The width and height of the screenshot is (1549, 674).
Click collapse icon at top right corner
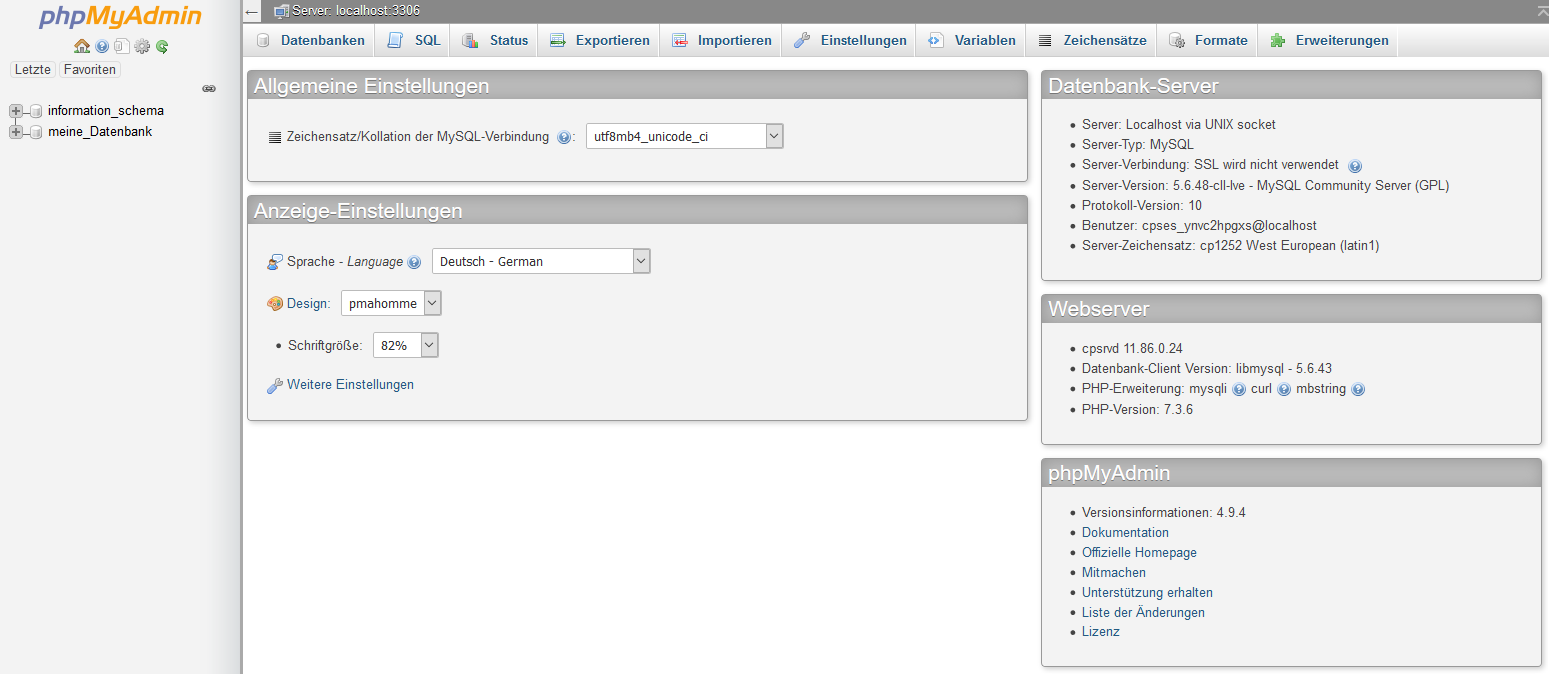click(1542, 10)
